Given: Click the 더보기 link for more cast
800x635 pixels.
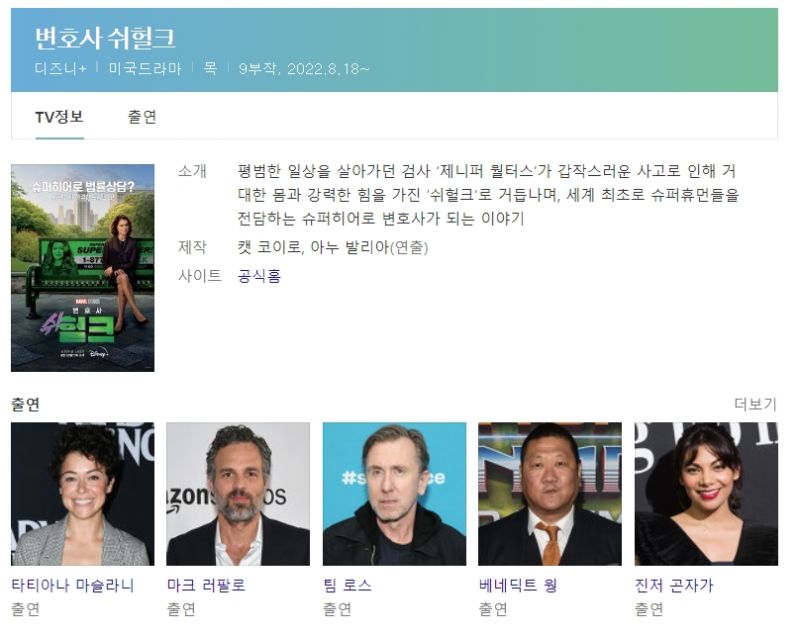Looking at the screenshot, I should coord(755,404).
